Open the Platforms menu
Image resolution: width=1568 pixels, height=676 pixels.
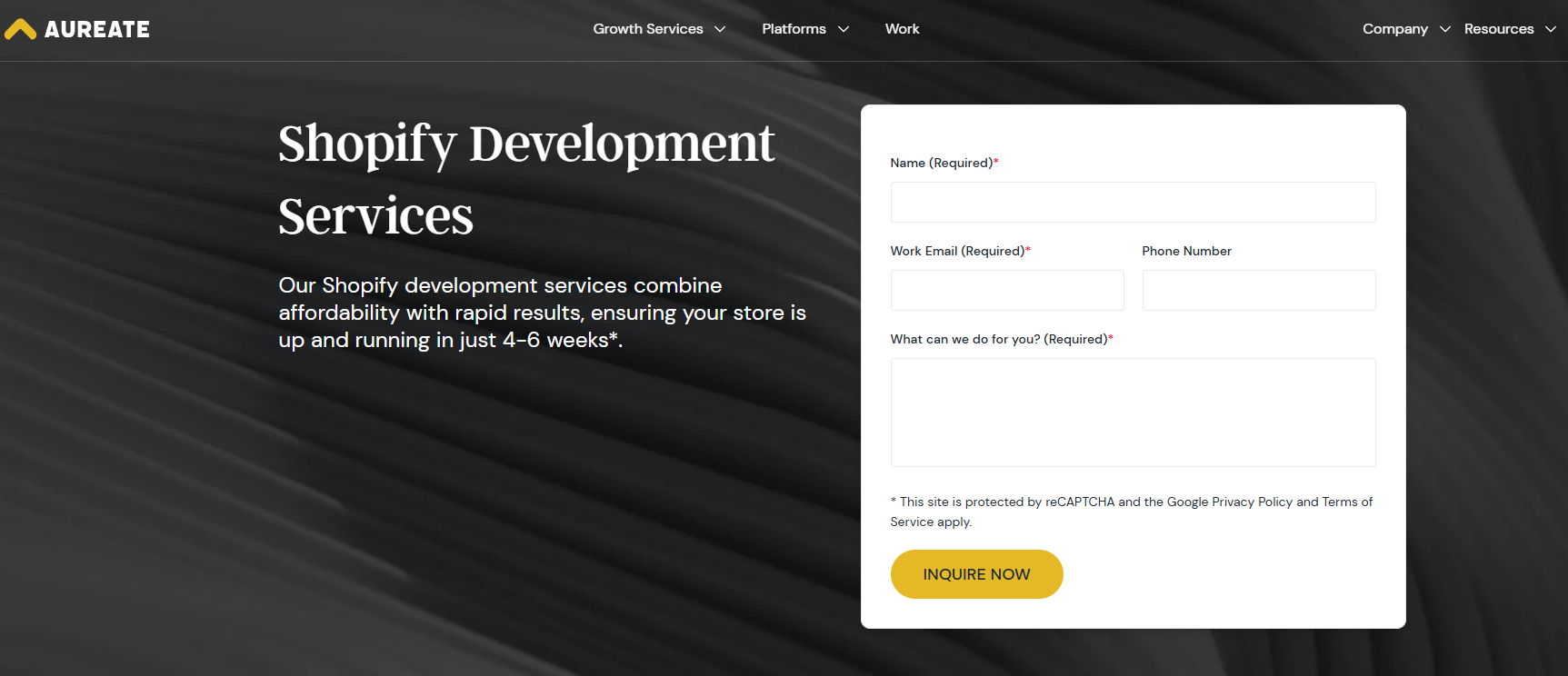794,29
